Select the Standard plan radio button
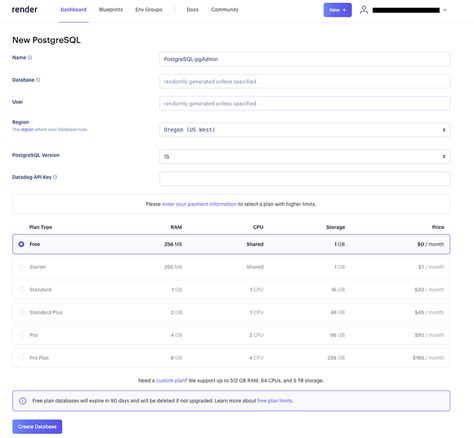 point(21,290)
